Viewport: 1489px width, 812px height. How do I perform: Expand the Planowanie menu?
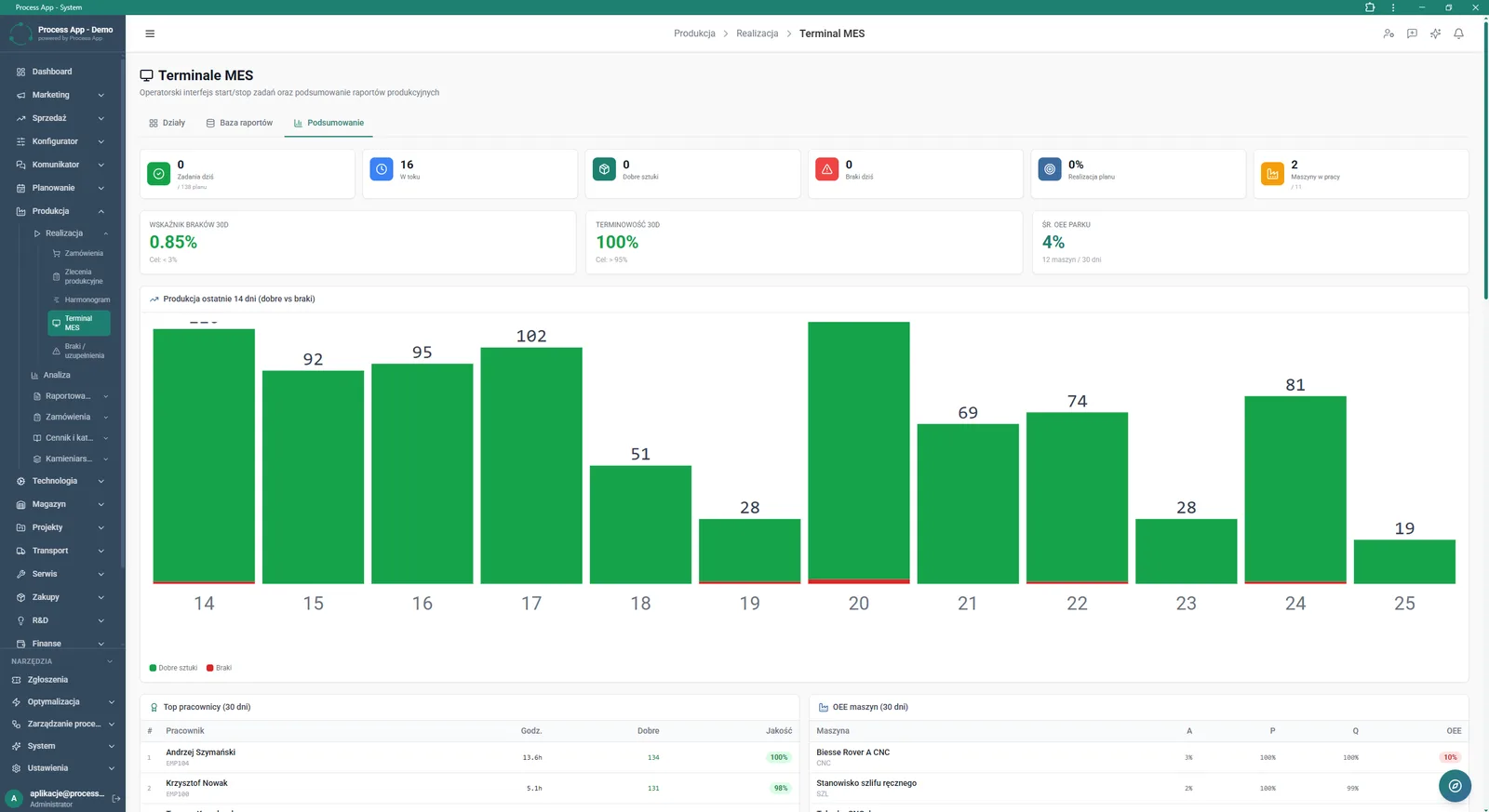click(61, 188)
